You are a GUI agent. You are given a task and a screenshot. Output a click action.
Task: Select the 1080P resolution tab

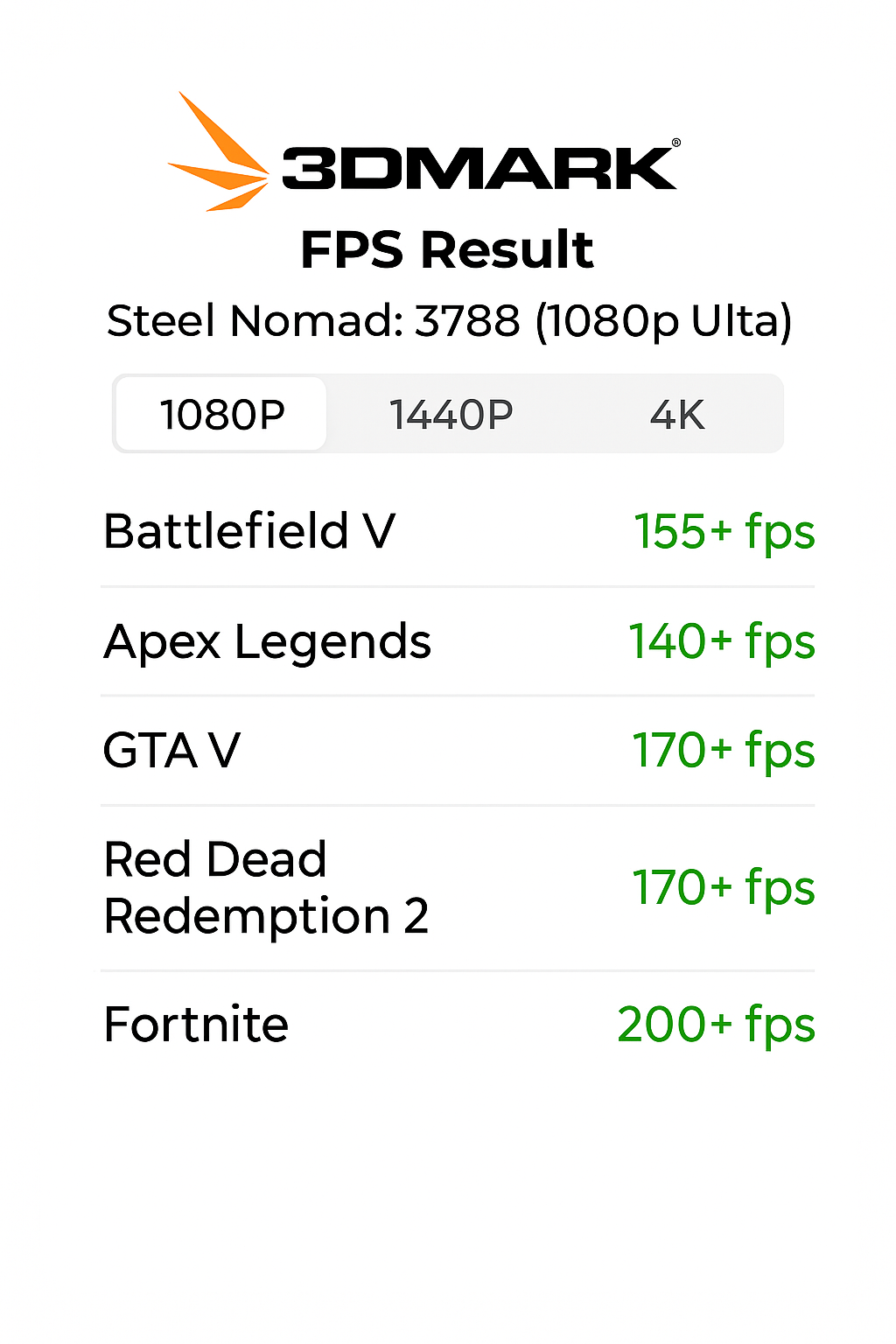coord(220,414)
